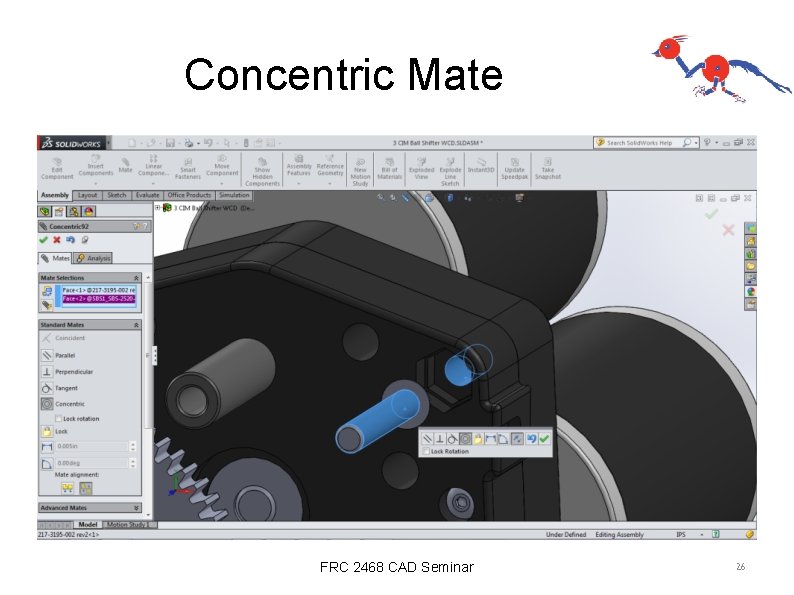Select the Mate tool in the ribbon
Image resolution: width=794 pixels, height=595 pixels.
point(125,165)
